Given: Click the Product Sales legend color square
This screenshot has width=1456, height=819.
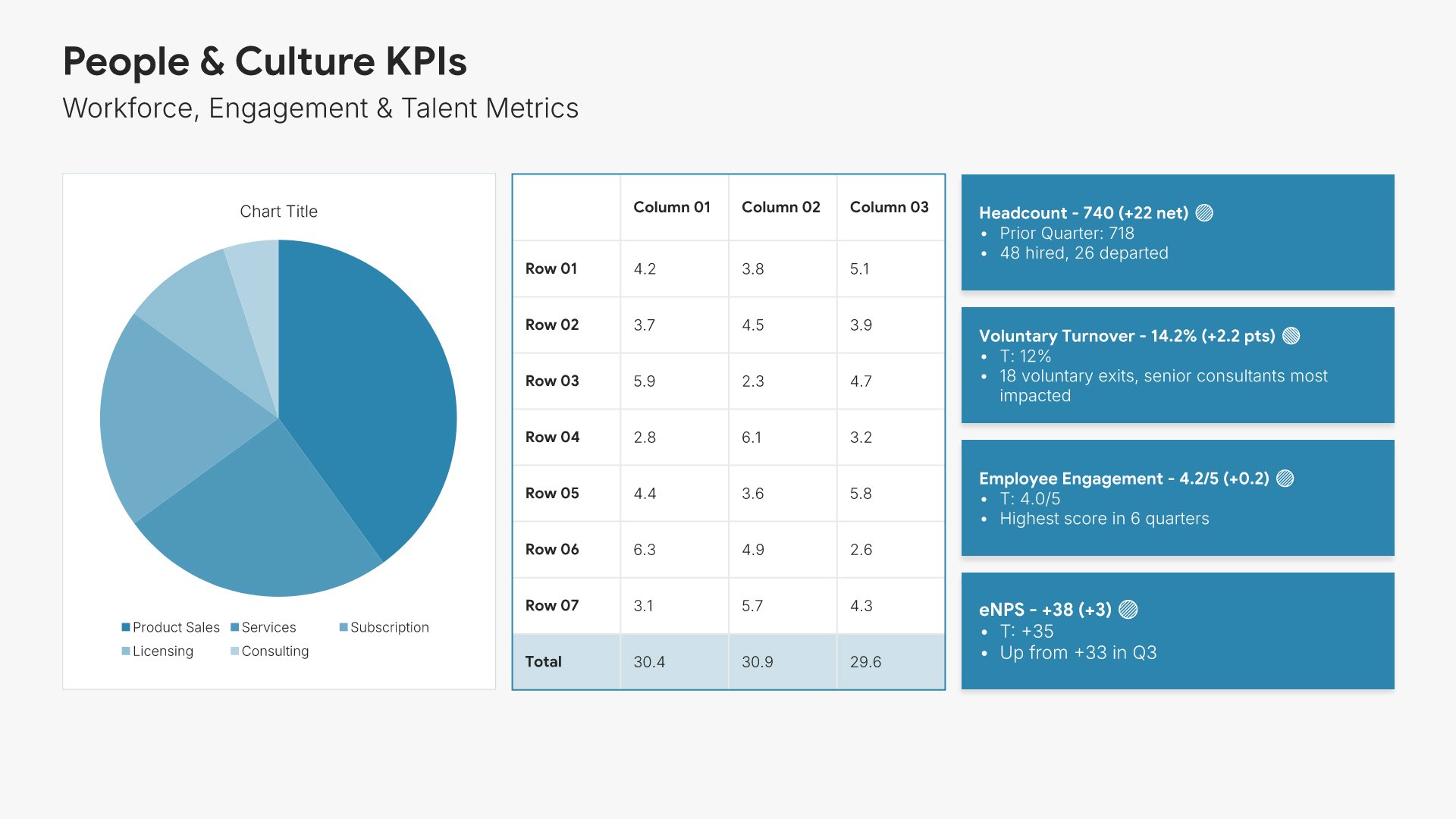Looking at the screenshot, I should pyautogui.click(x=126, y=627).
